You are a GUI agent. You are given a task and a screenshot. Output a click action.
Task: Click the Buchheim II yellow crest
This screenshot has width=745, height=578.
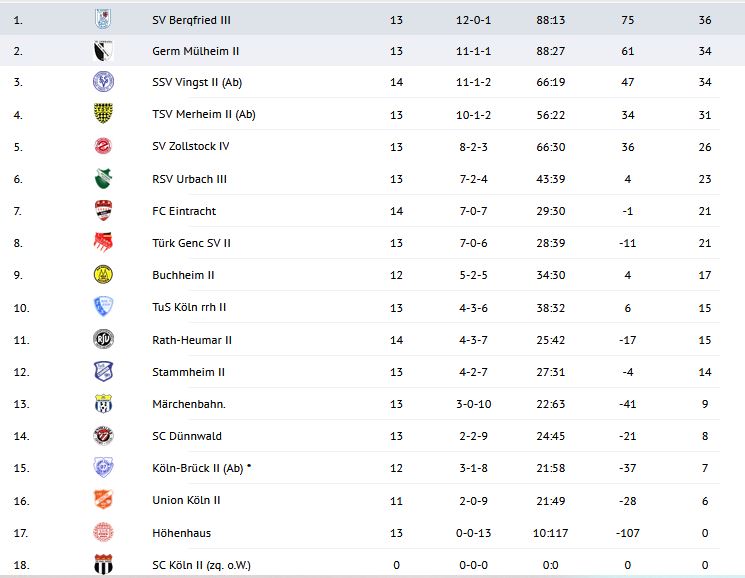(x=103, y=275)
